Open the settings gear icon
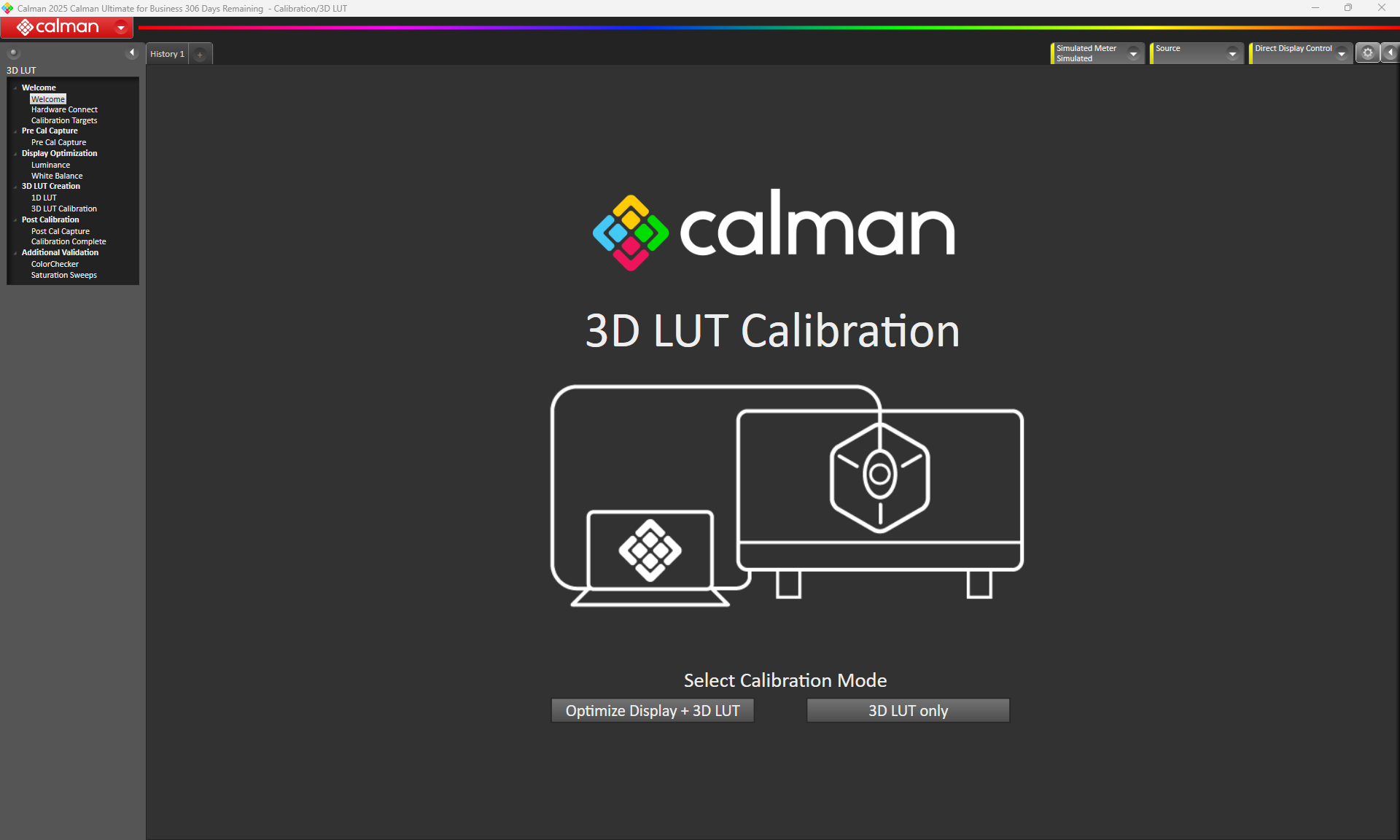Viewport: 1400px width, 840px height. (x=1368, y=52)
